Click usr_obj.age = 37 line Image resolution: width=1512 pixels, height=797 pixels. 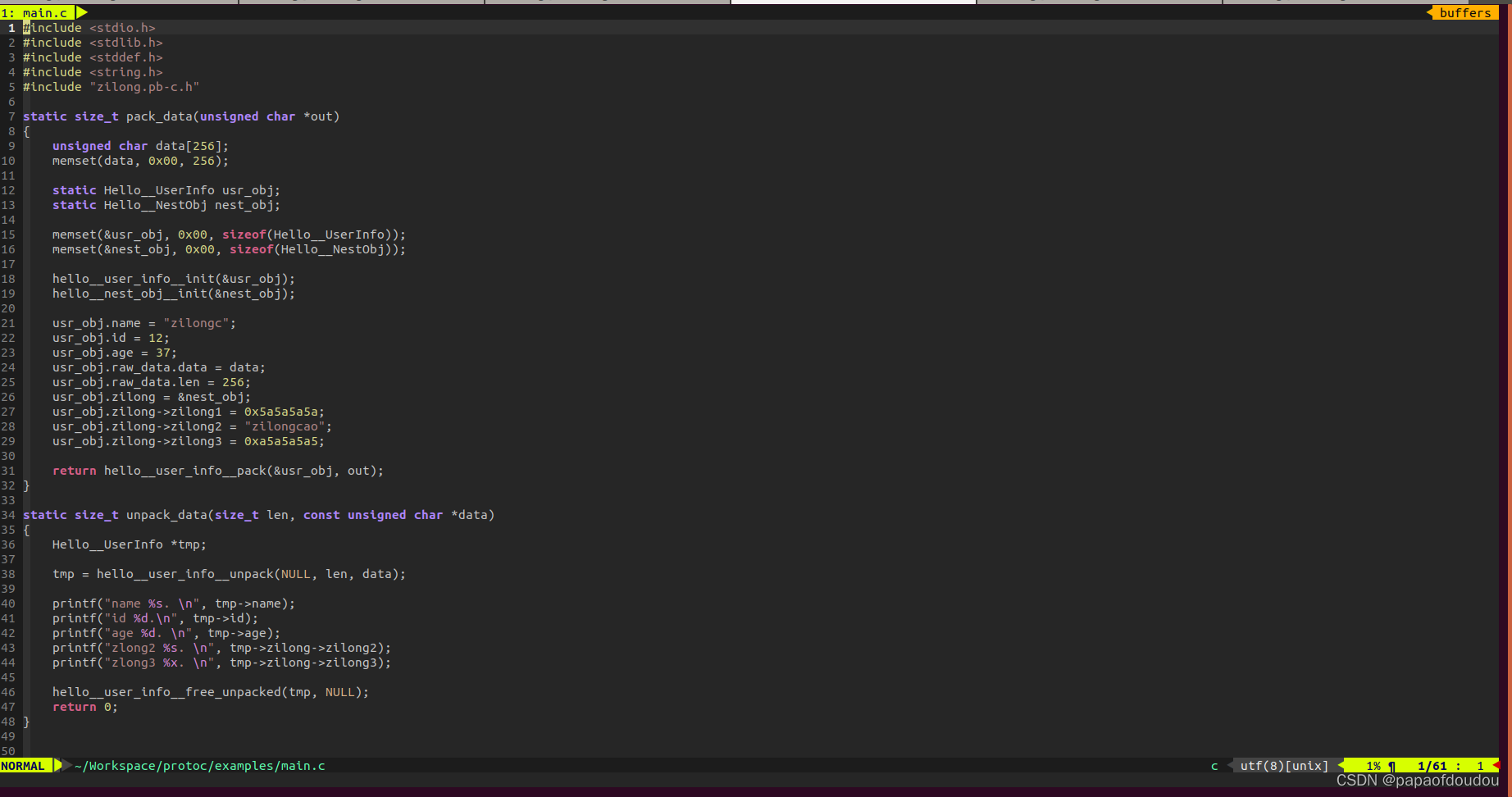tap(115, 353)
